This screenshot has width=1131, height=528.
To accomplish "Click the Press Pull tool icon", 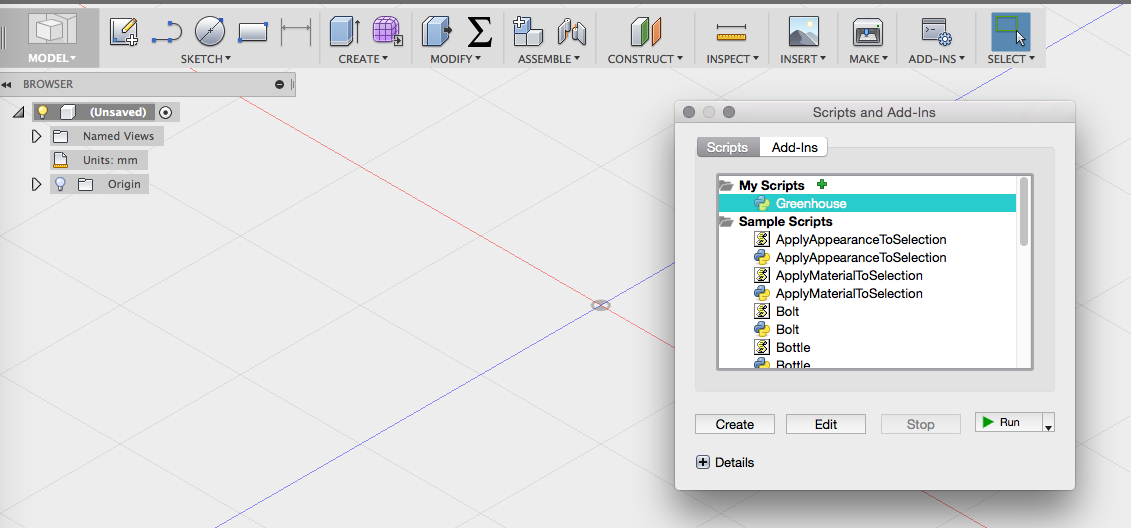I will pyautogui.click(x=436, y=32).
